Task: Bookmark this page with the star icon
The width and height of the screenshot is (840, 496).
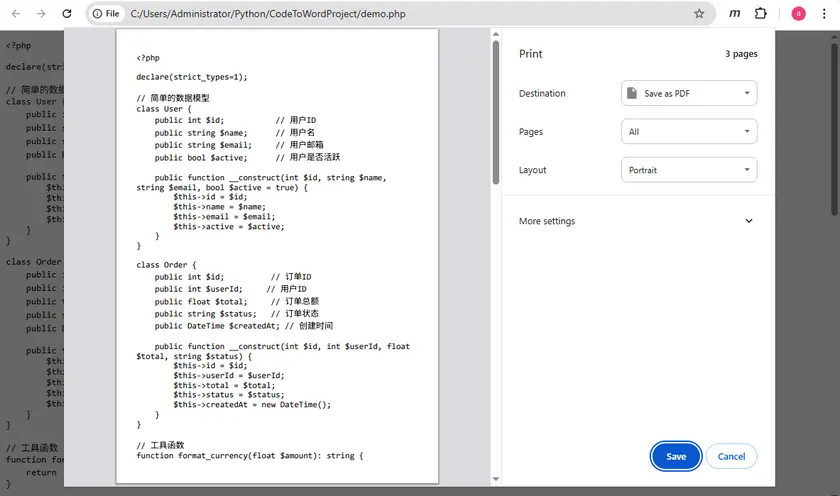Action: point(699,14)
